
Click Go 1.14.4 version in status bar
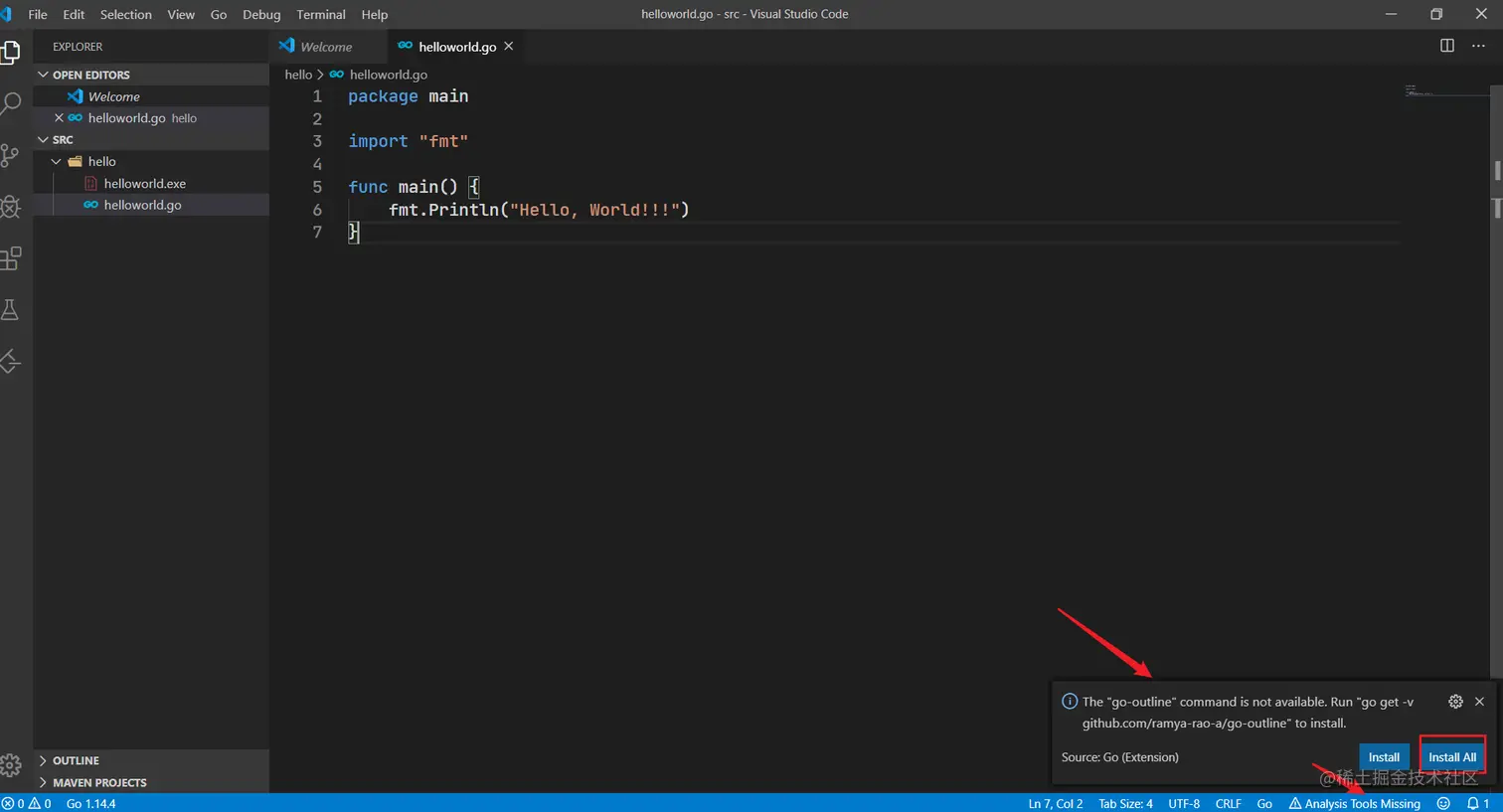click(x=91, y=803)
